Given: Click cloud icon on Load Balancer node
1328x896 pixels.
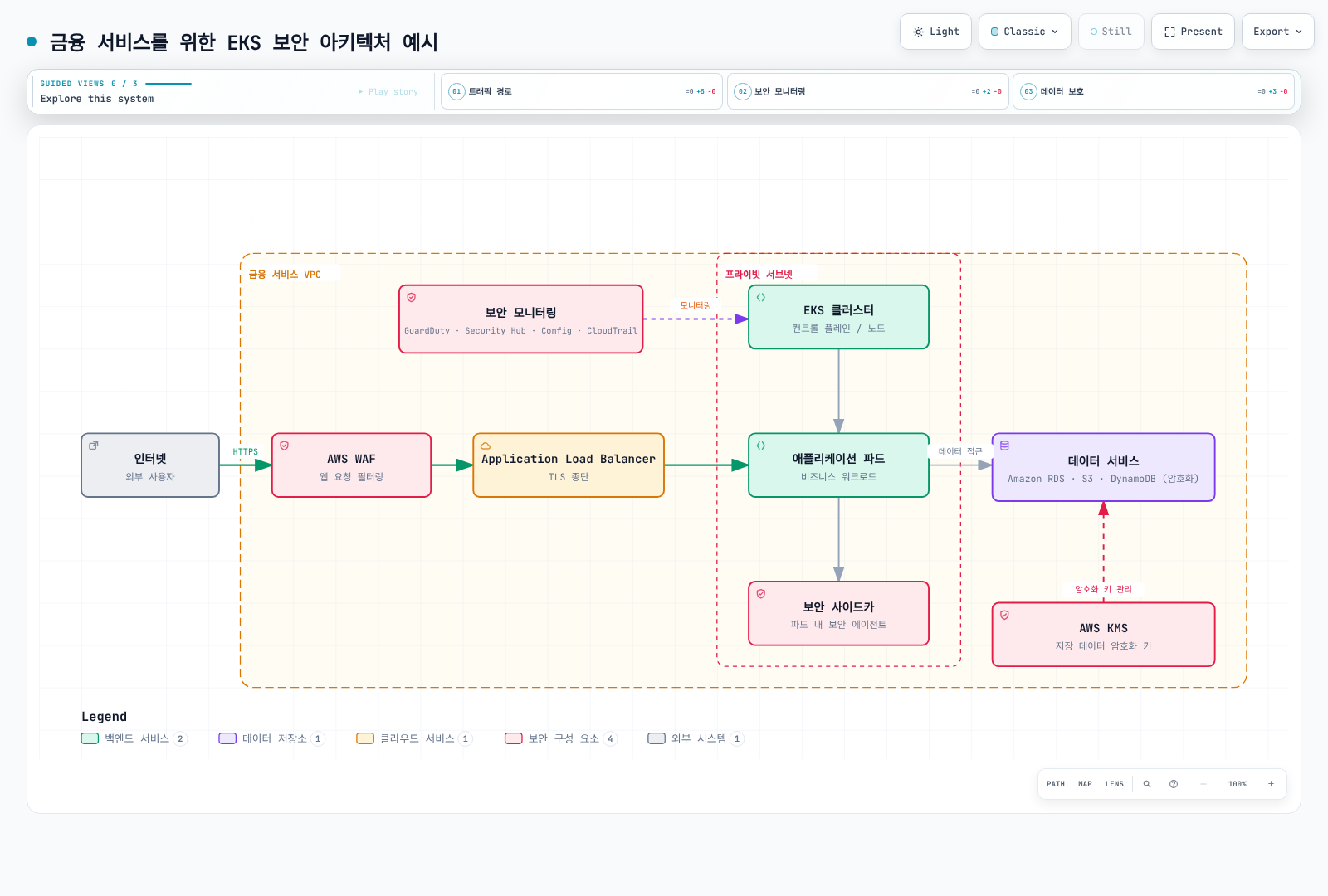Looking at the screenshot, I should 486,446.
